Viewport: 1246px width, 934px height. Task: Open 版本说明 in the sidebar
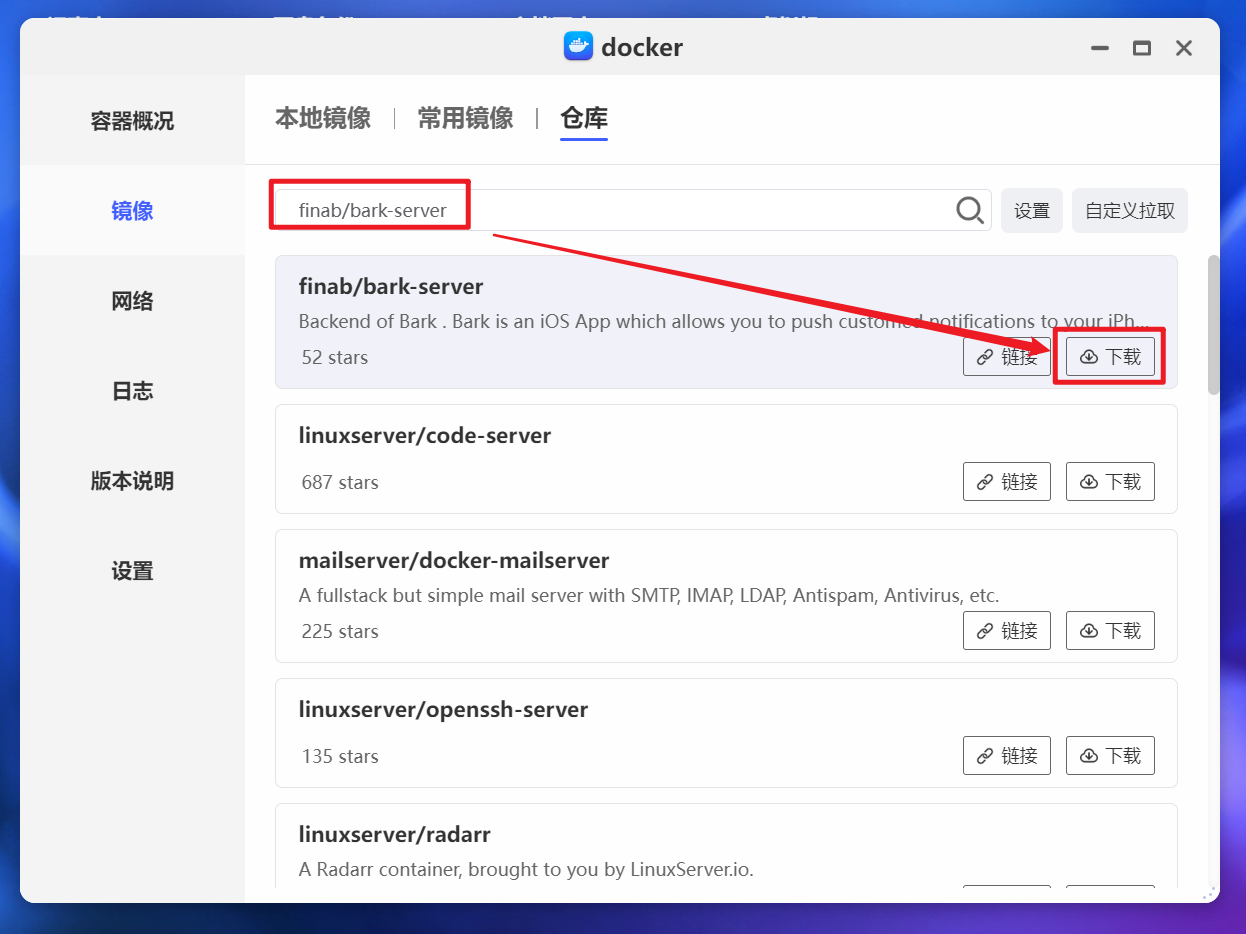coord(132,481)
